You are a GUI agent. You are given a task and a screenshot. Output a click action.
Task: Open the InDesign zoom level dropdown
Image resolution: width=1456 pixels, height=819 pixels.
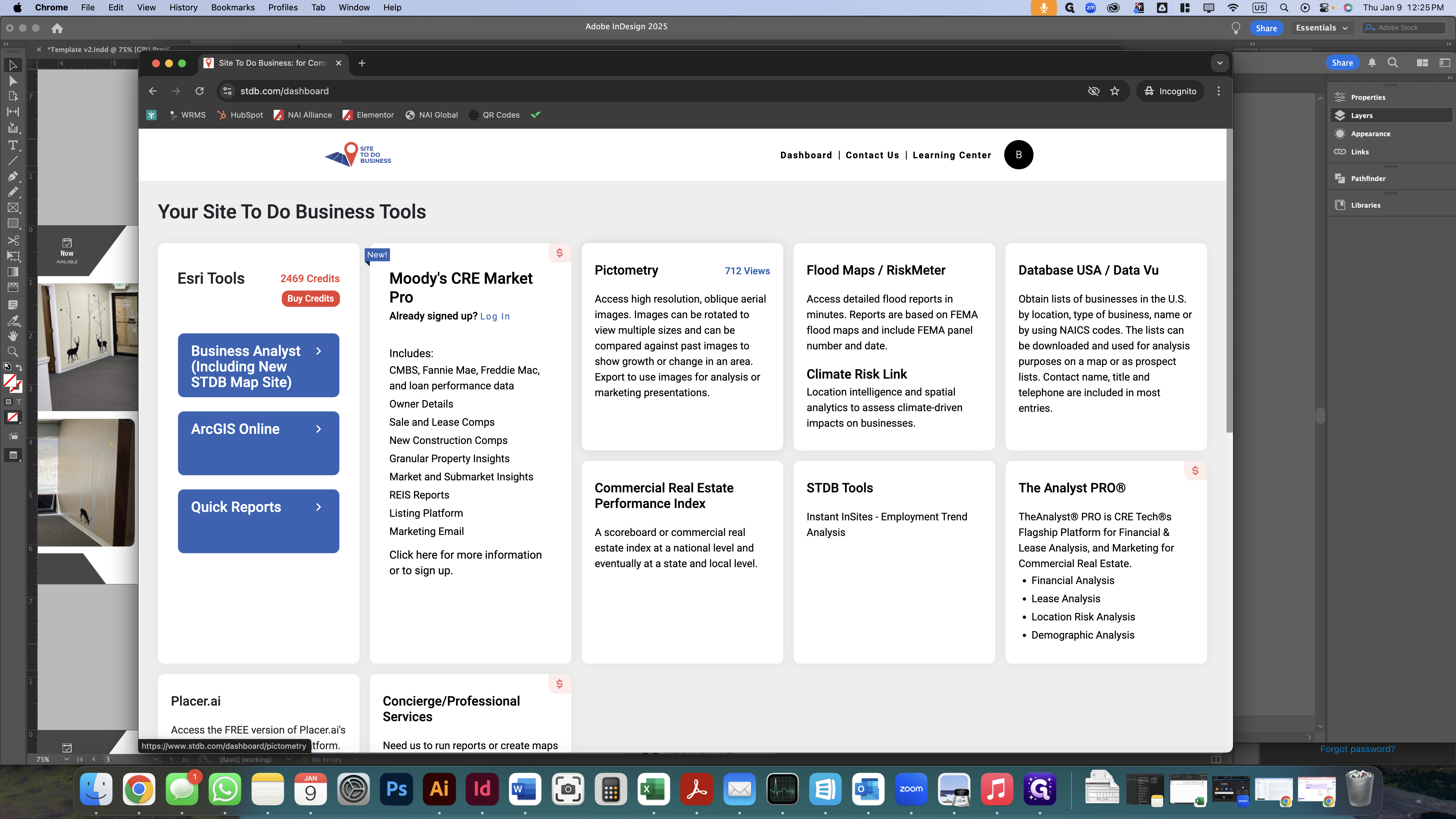click(66, 759)
